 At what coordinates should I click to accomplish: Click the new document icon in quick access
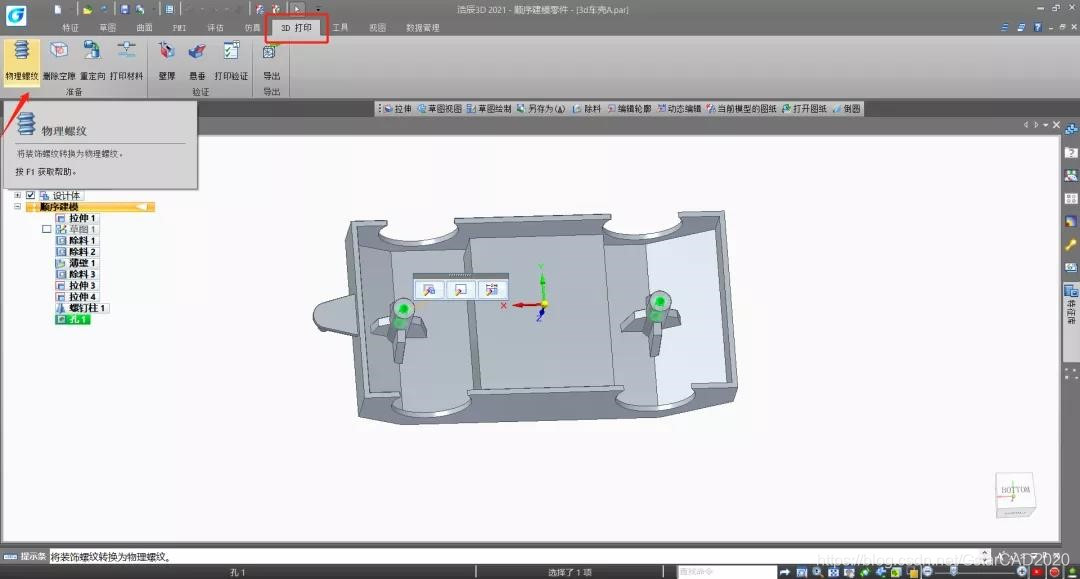58,10
